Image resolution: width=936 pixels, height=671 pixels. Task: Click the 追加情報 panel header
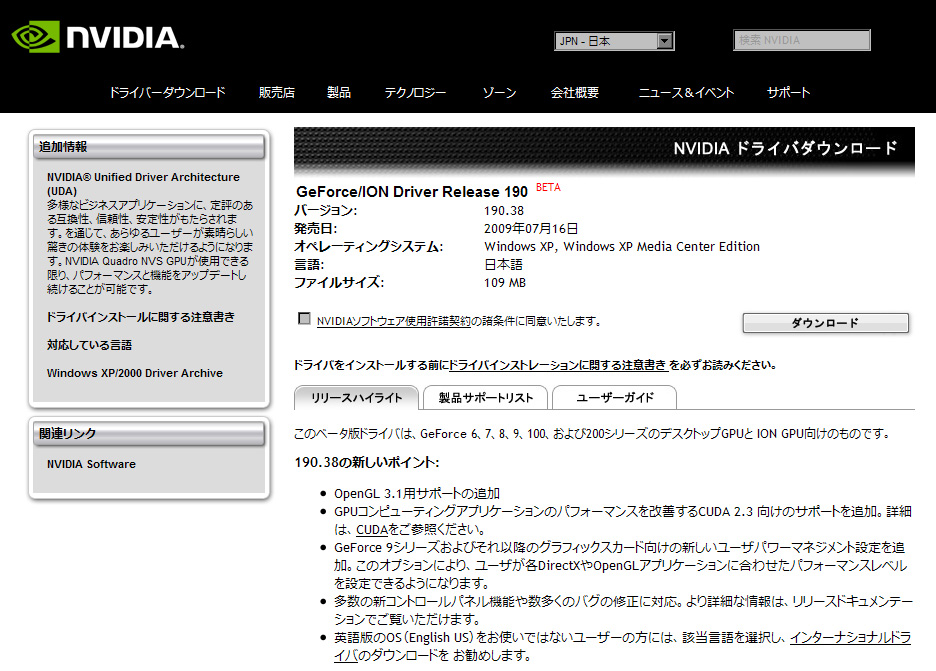pyautogui.click(x=149, y=147)
